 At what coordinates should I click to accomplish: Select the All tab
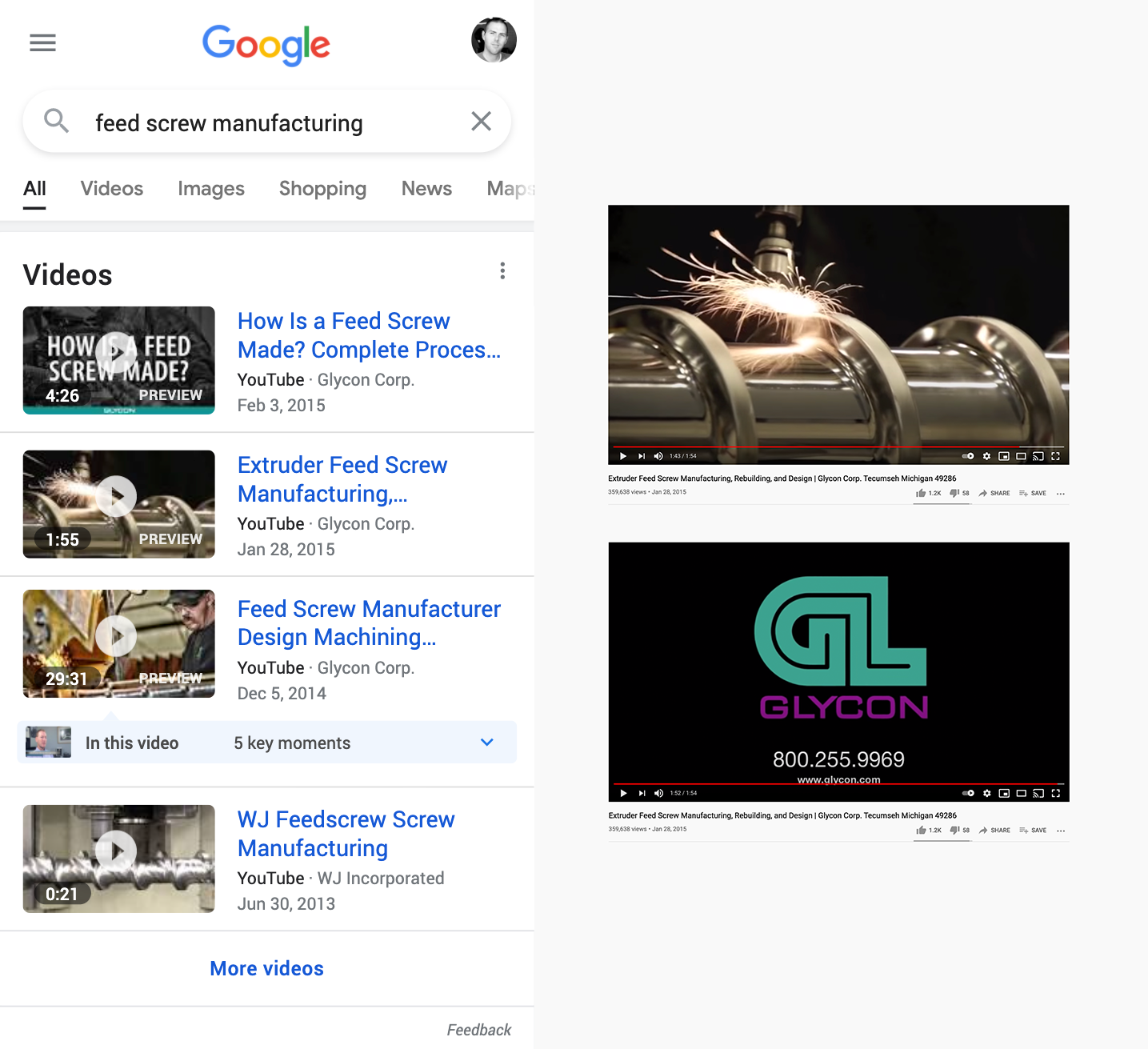[x=34, y=189]
